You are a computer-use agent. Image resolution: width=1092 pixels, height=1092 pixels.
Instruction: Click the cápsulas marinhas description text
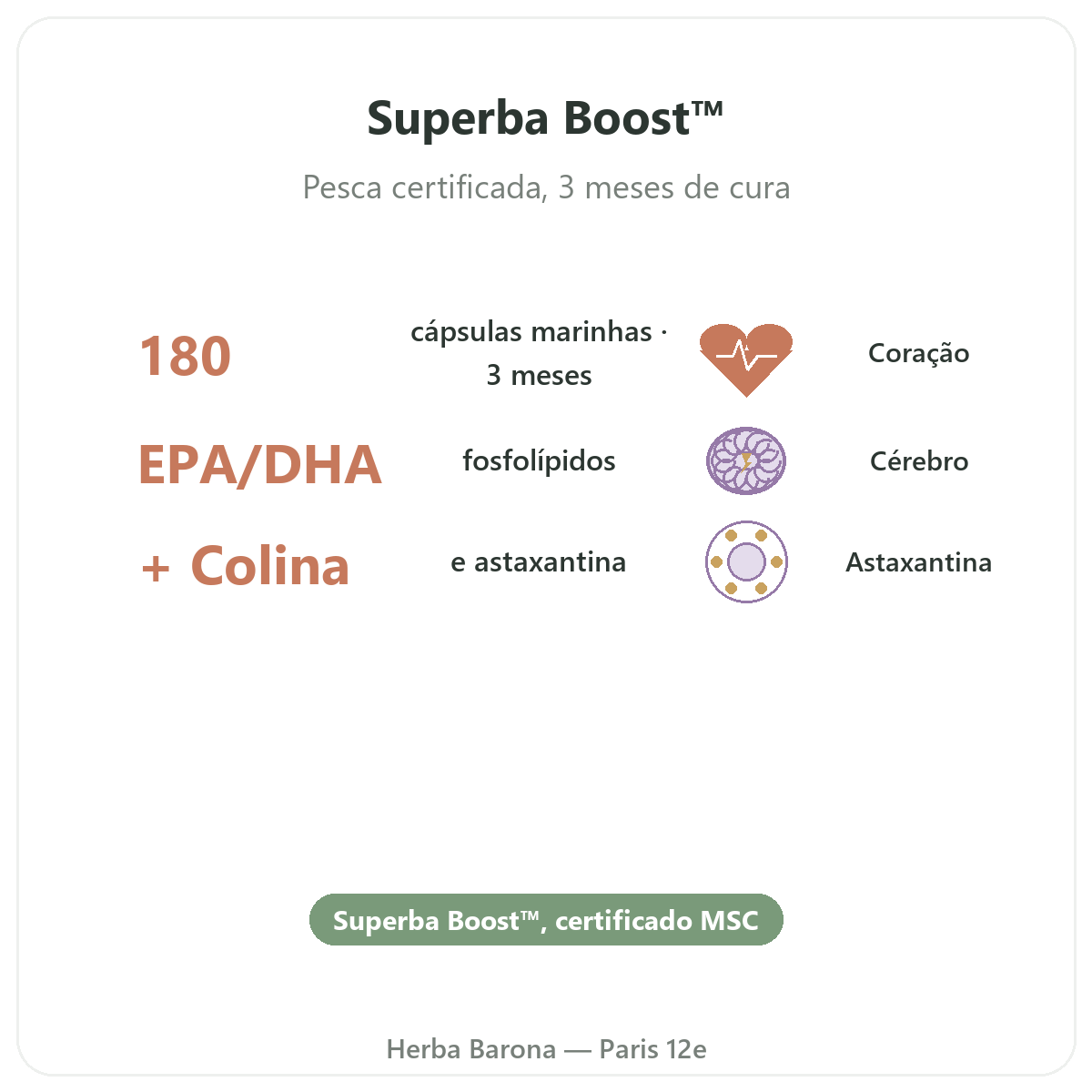539,332
